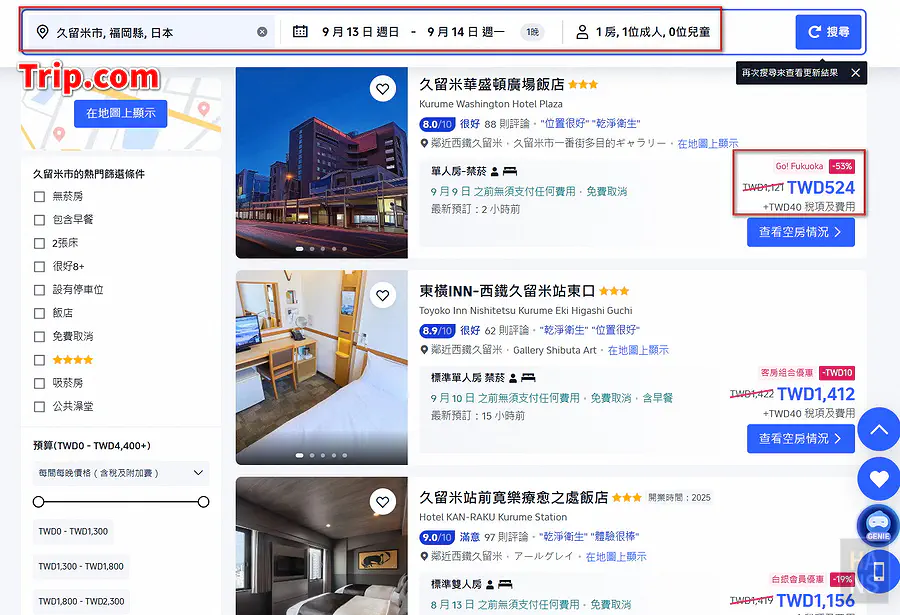Click the TWD1,412 price for Toyoko Inn

click(x=816, y=394)
